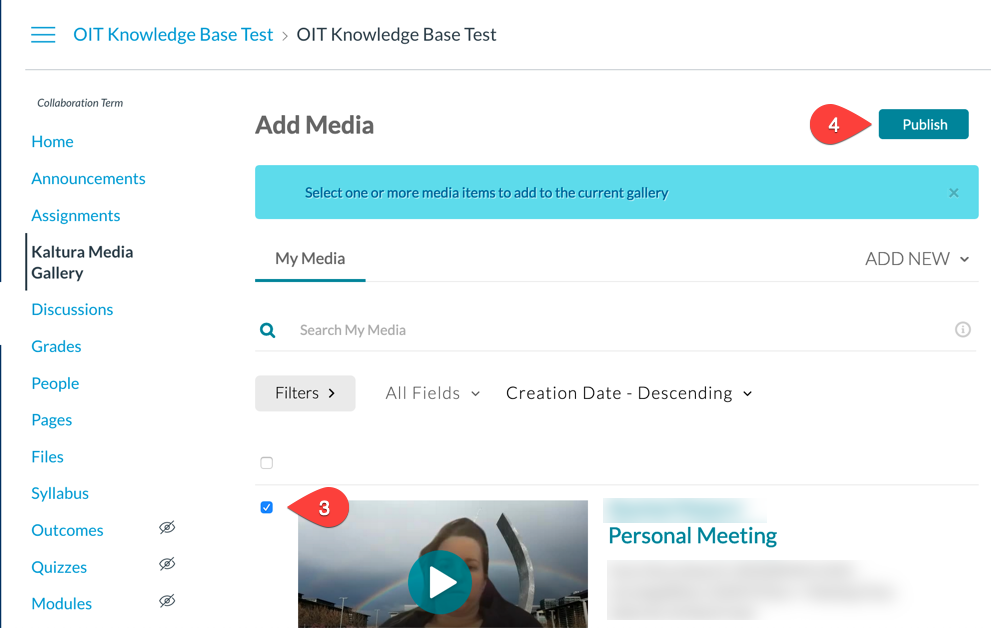
Task: Select the My Media tab
Action: tap(310, 259)
